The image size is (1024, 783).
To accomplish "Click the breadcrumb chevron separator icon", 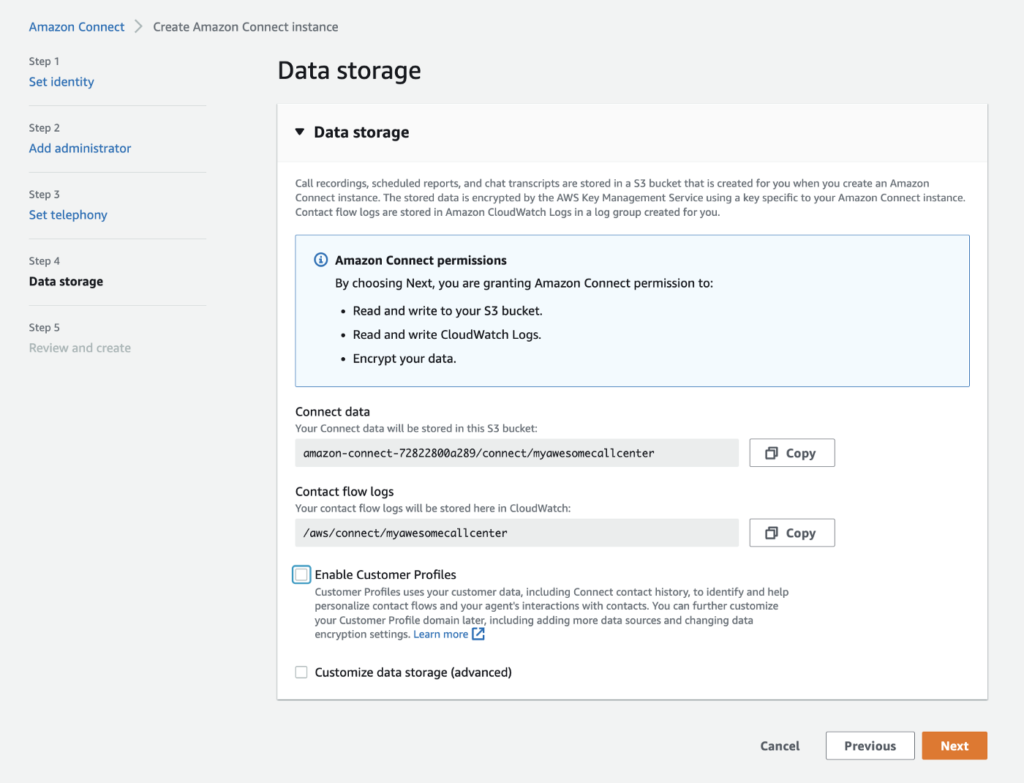I will click(138, 27).
